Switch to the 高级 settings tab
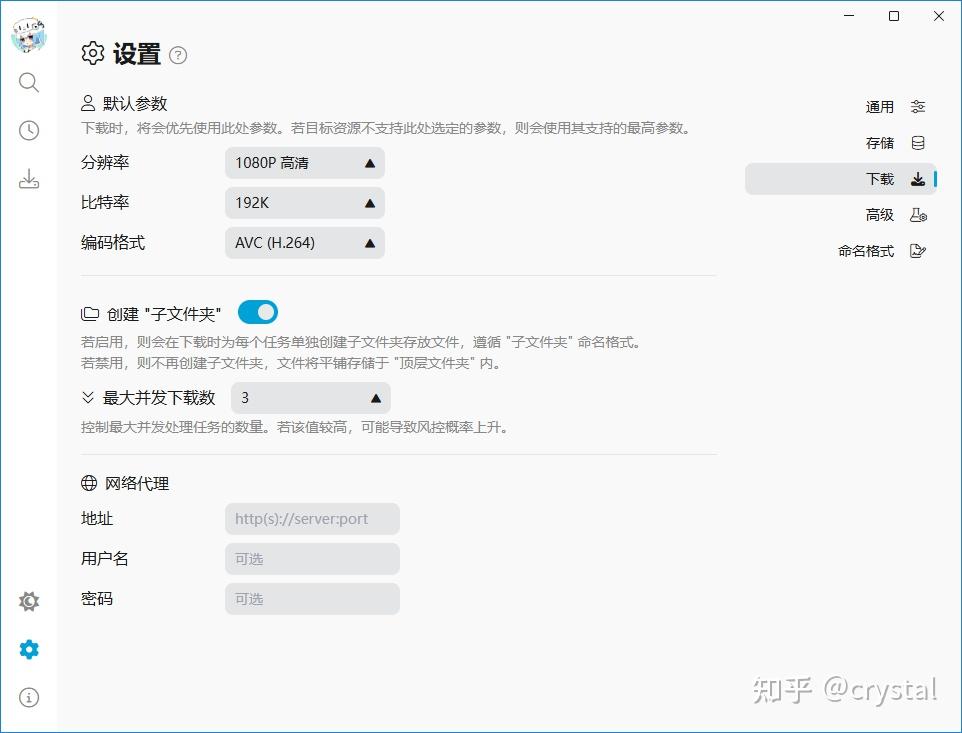Image resolution: width=962 pixels, height=733 pixels. (x=880, y=215)
